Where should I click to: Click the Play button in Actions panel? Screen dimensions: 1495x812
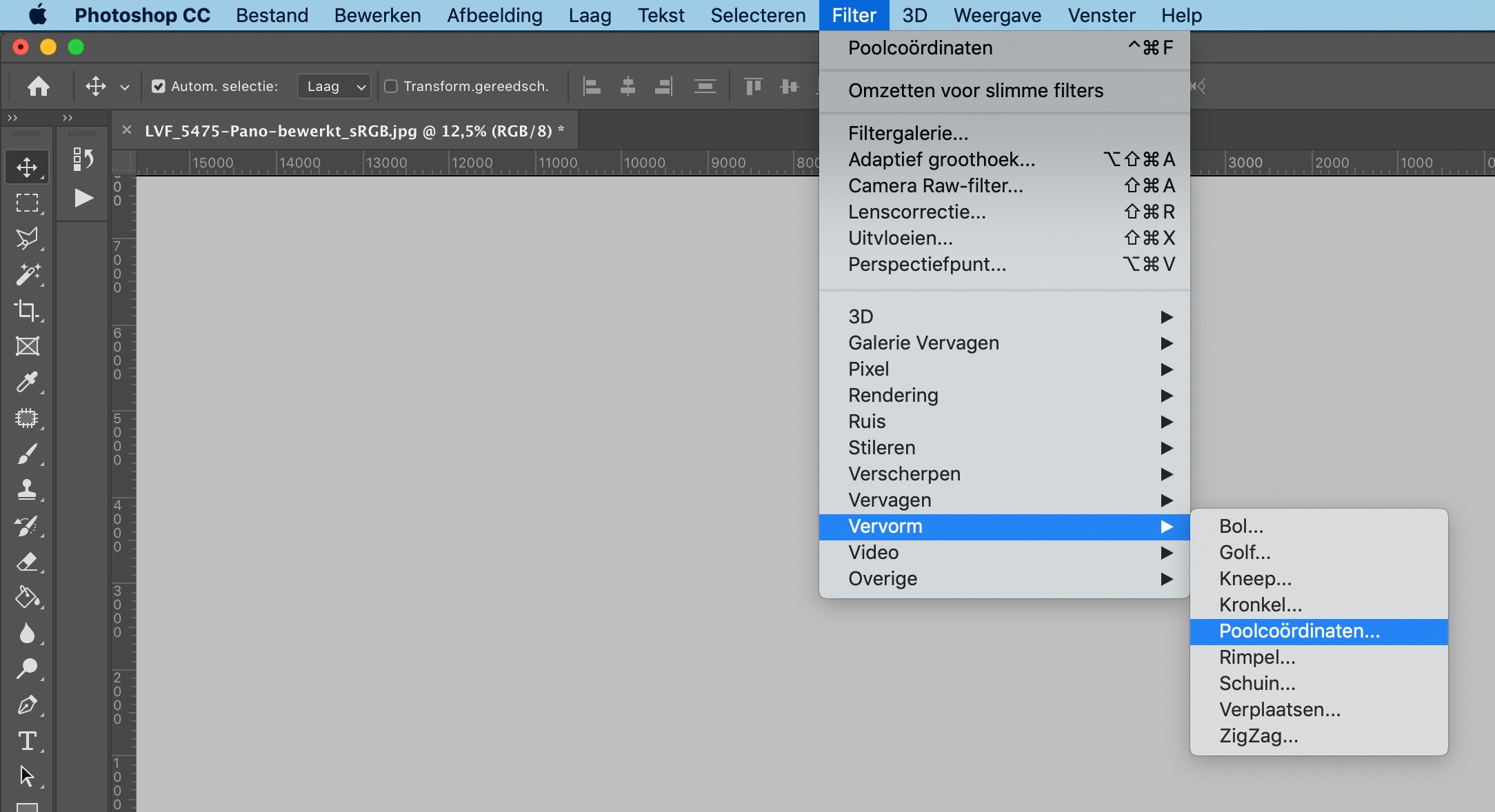coord(83,199)
